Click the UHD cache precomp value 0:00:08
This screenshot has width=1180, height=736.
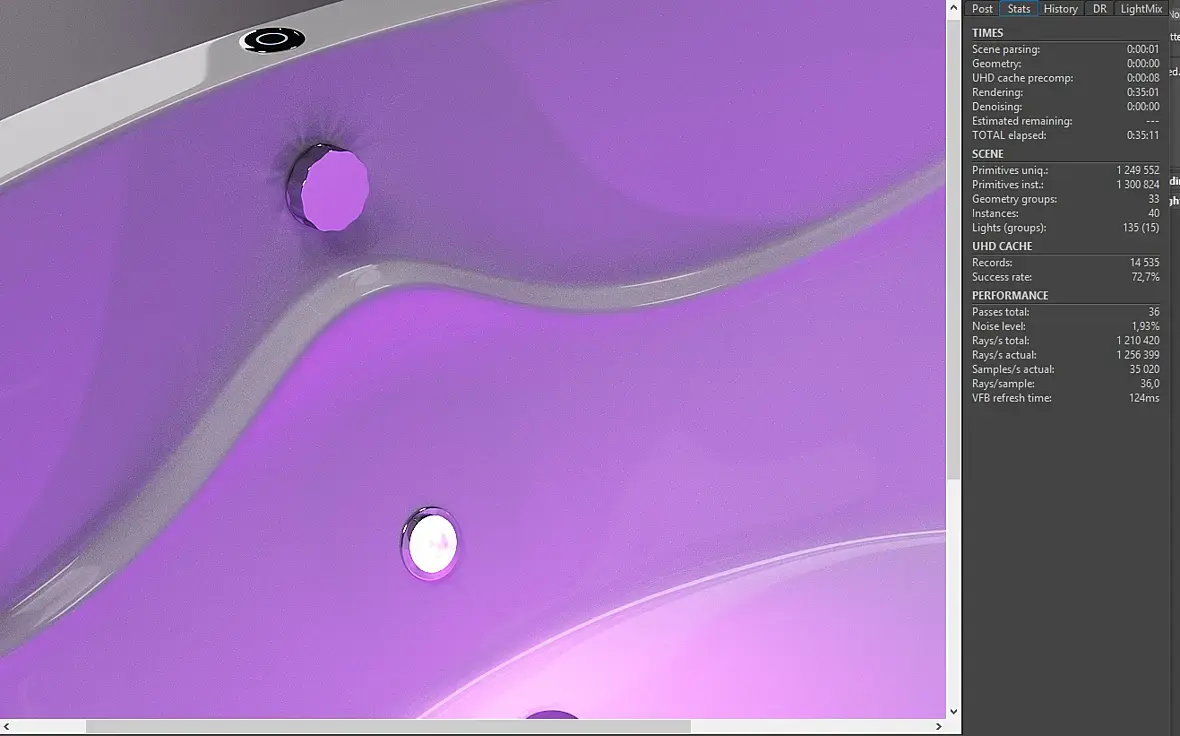(1142, 78)
